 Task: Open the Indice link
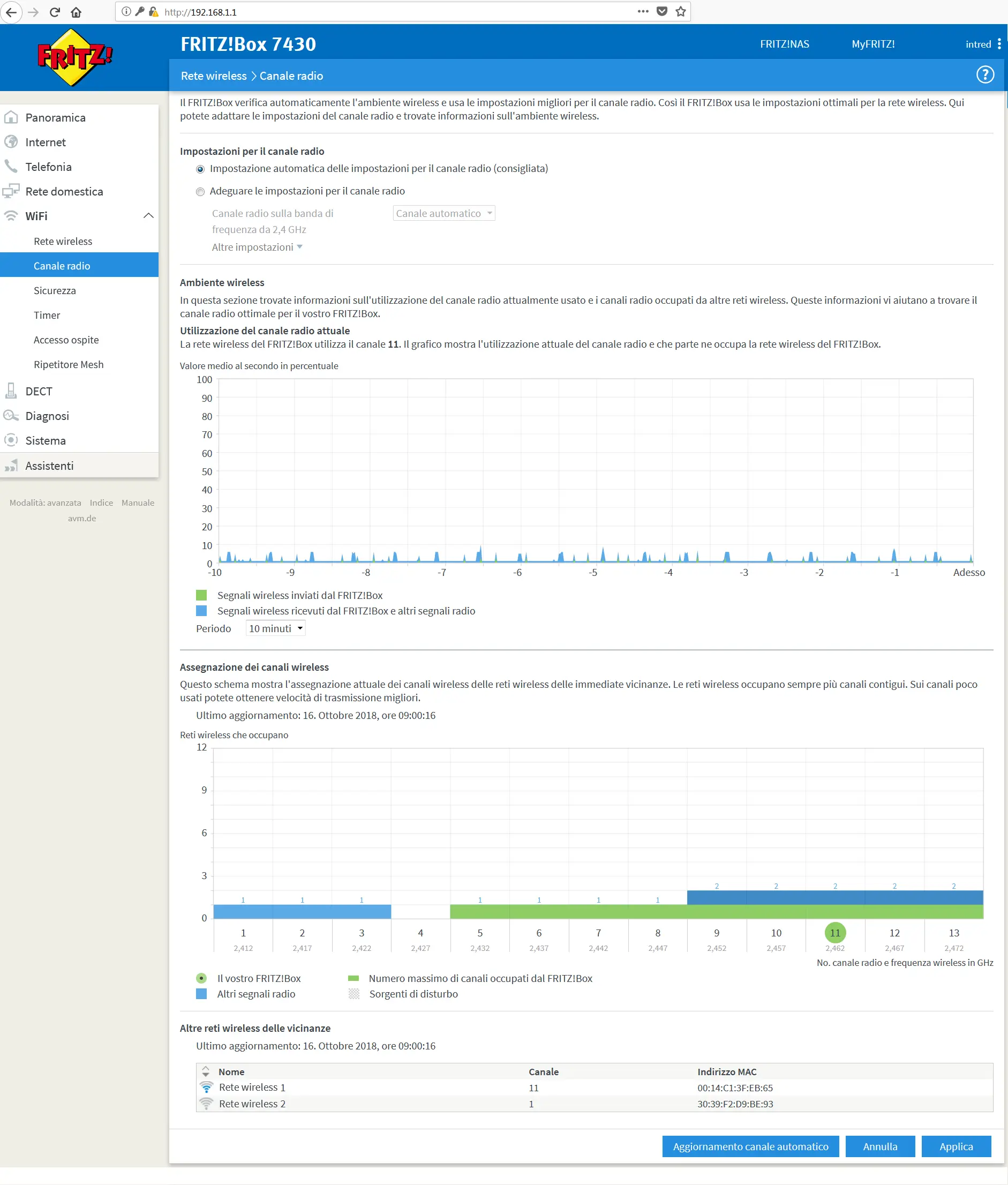click(x=101, y=502)
